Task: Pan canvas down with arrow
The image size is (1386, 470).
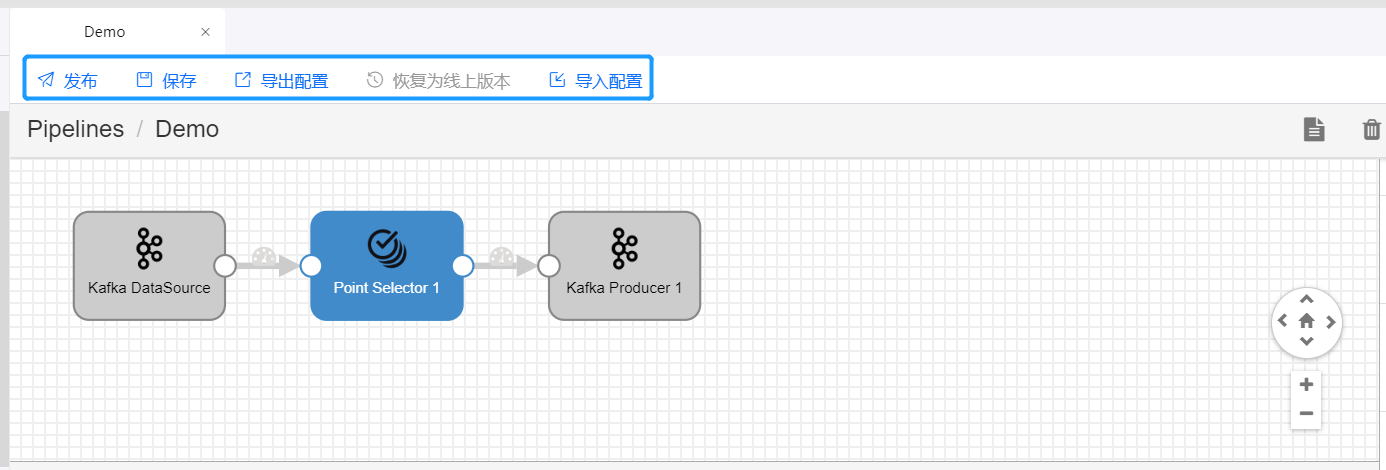Action: click(1306, 343)
